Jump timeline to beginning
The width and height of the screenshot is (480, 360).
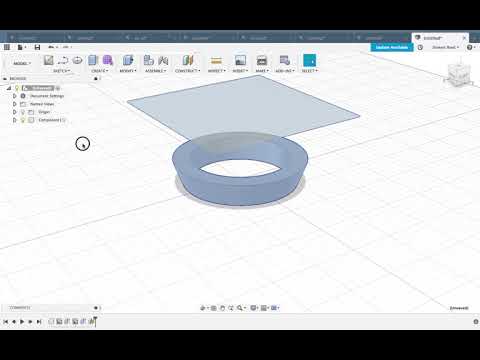[x=6, y=322]
